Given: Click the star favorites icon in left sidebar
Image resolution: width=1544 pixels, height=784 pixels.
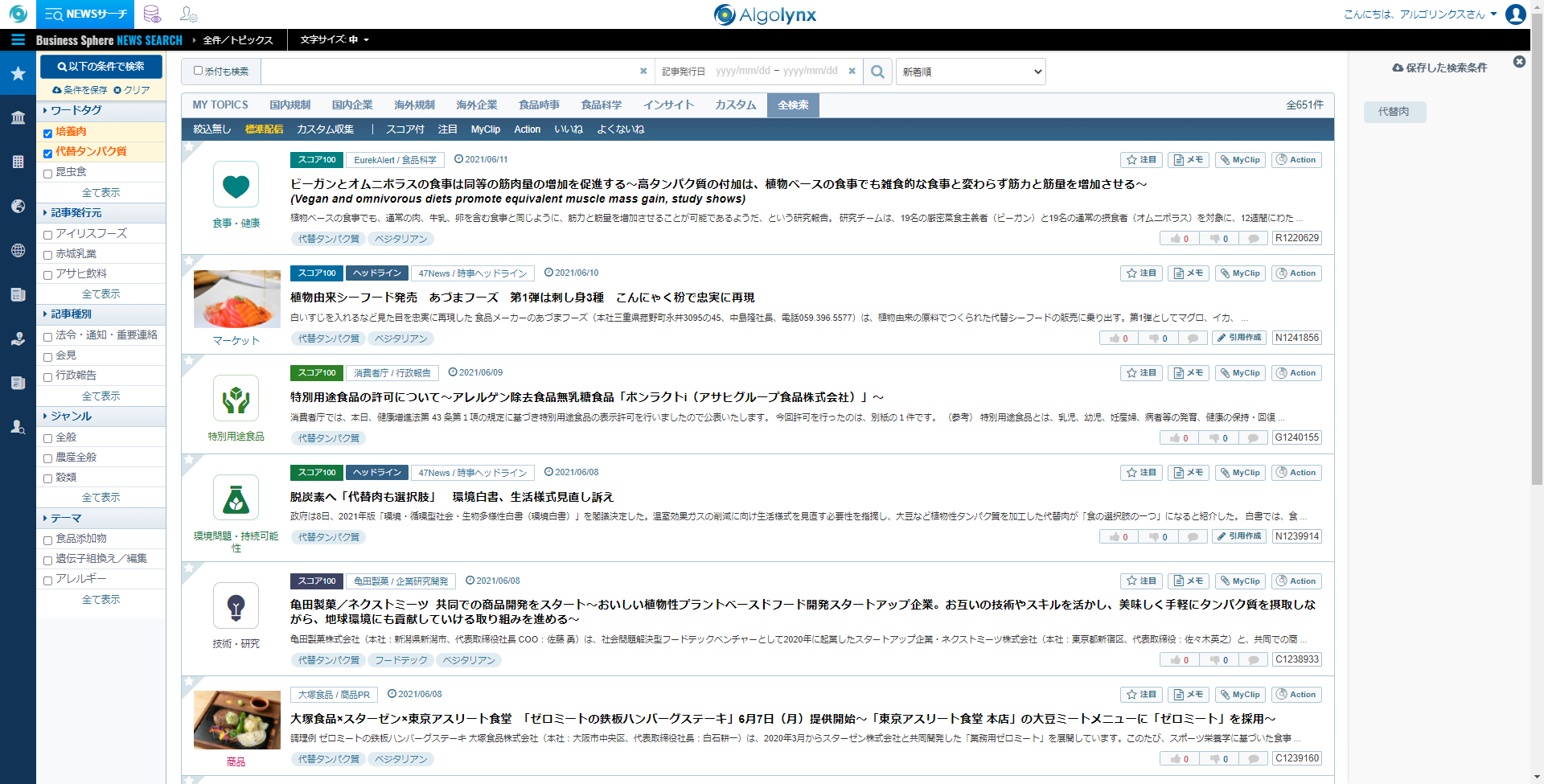Looking at the screenshot, I should pos(18,74).
